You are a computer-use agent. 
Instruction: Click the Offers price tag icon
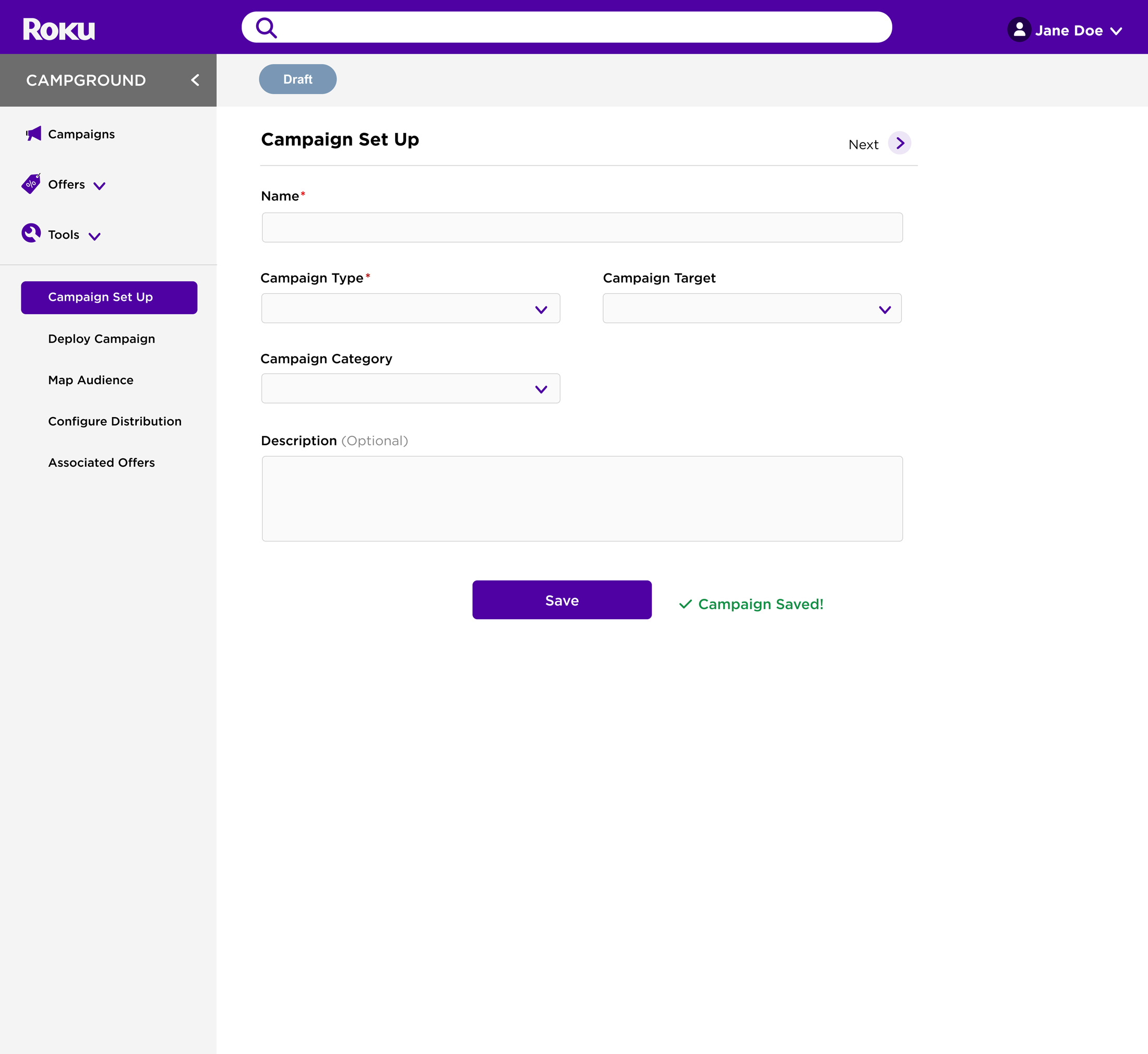(x=31, y=184)
